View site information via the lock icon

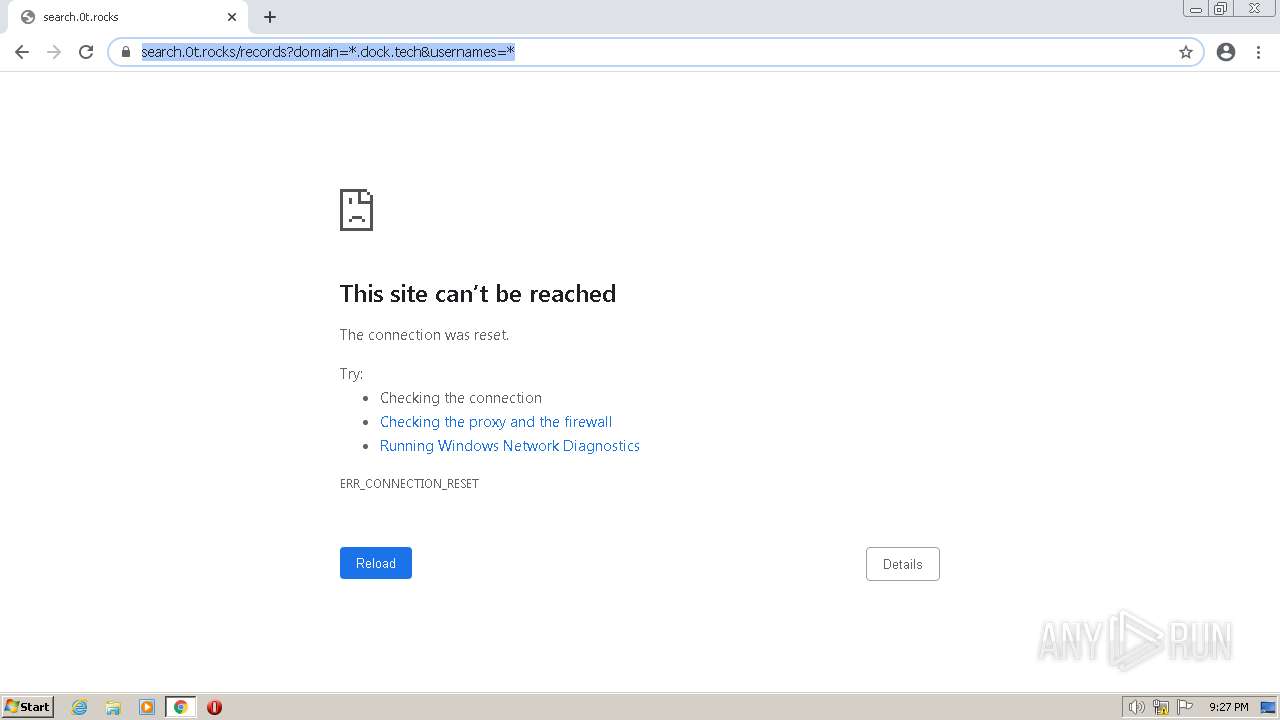[126, 52]
